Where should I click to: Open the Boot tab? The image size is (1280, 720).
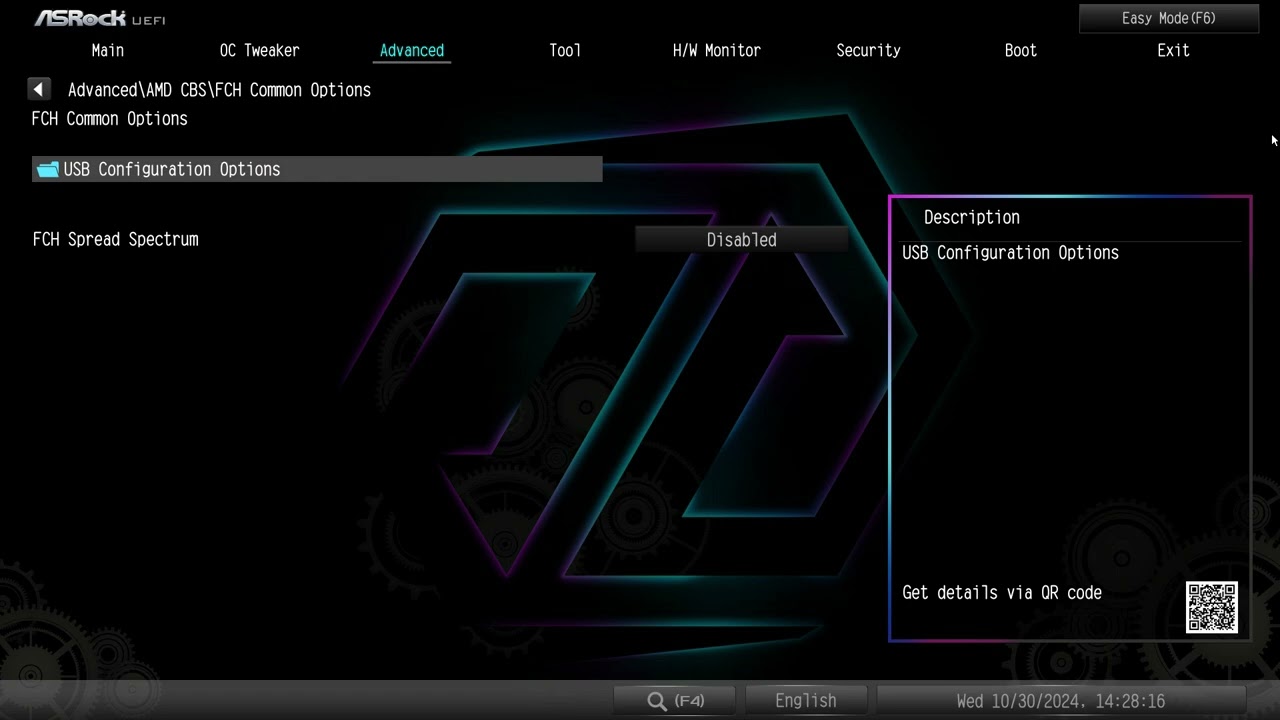(x=1021, y=50)
